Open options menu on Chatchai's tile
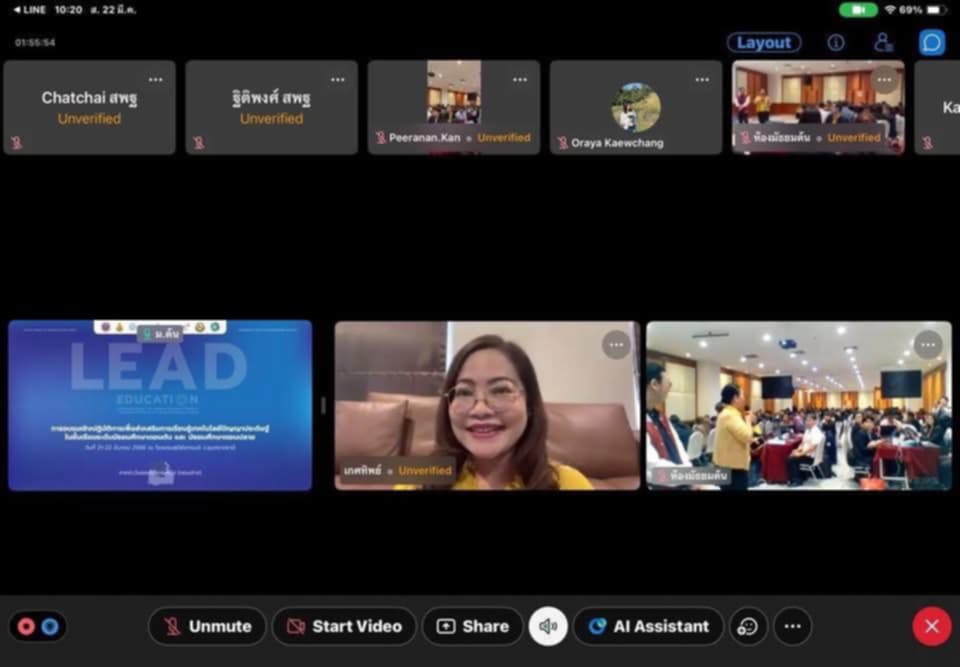960x667 pixels. (x=155, y=79)
